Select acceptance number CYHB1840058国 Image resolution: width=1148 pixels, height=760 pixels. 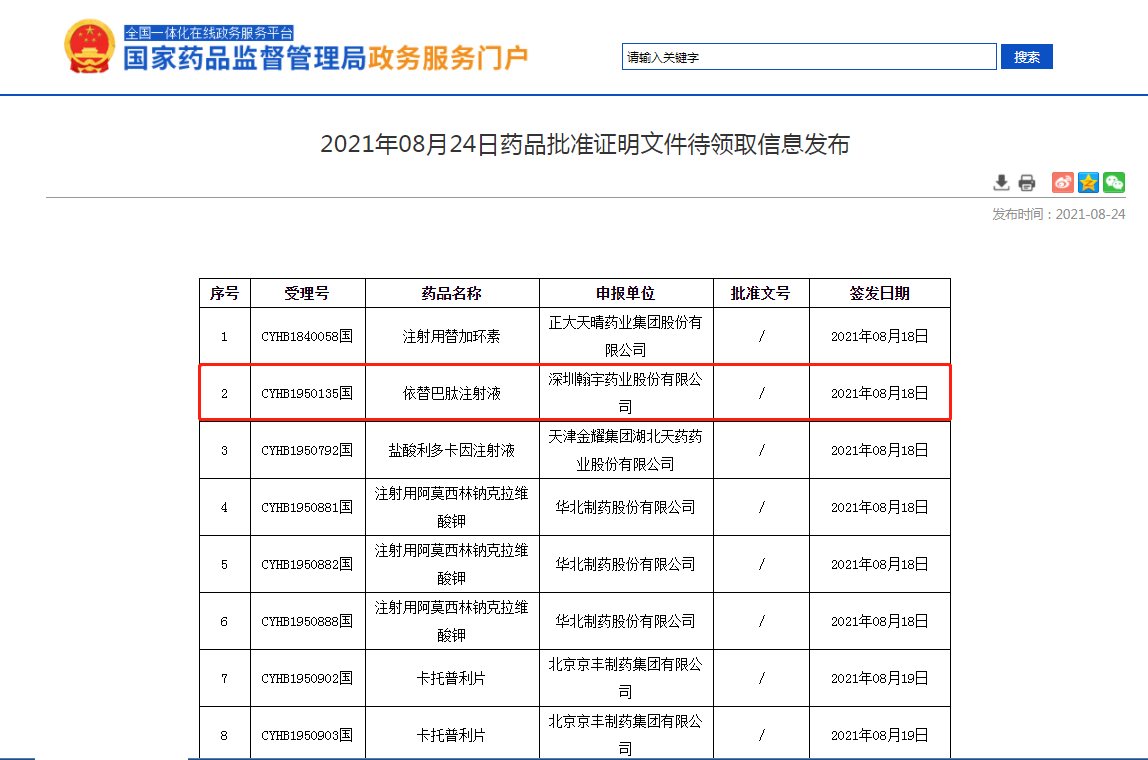click(x=307, y=337)
